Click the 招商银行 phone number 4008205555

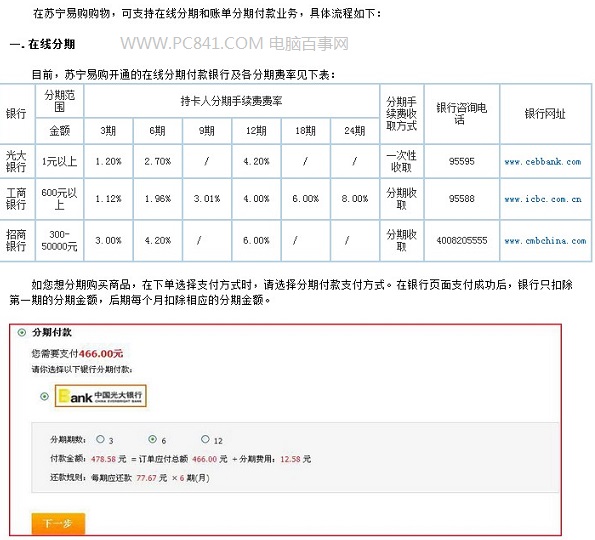[461, 241]
